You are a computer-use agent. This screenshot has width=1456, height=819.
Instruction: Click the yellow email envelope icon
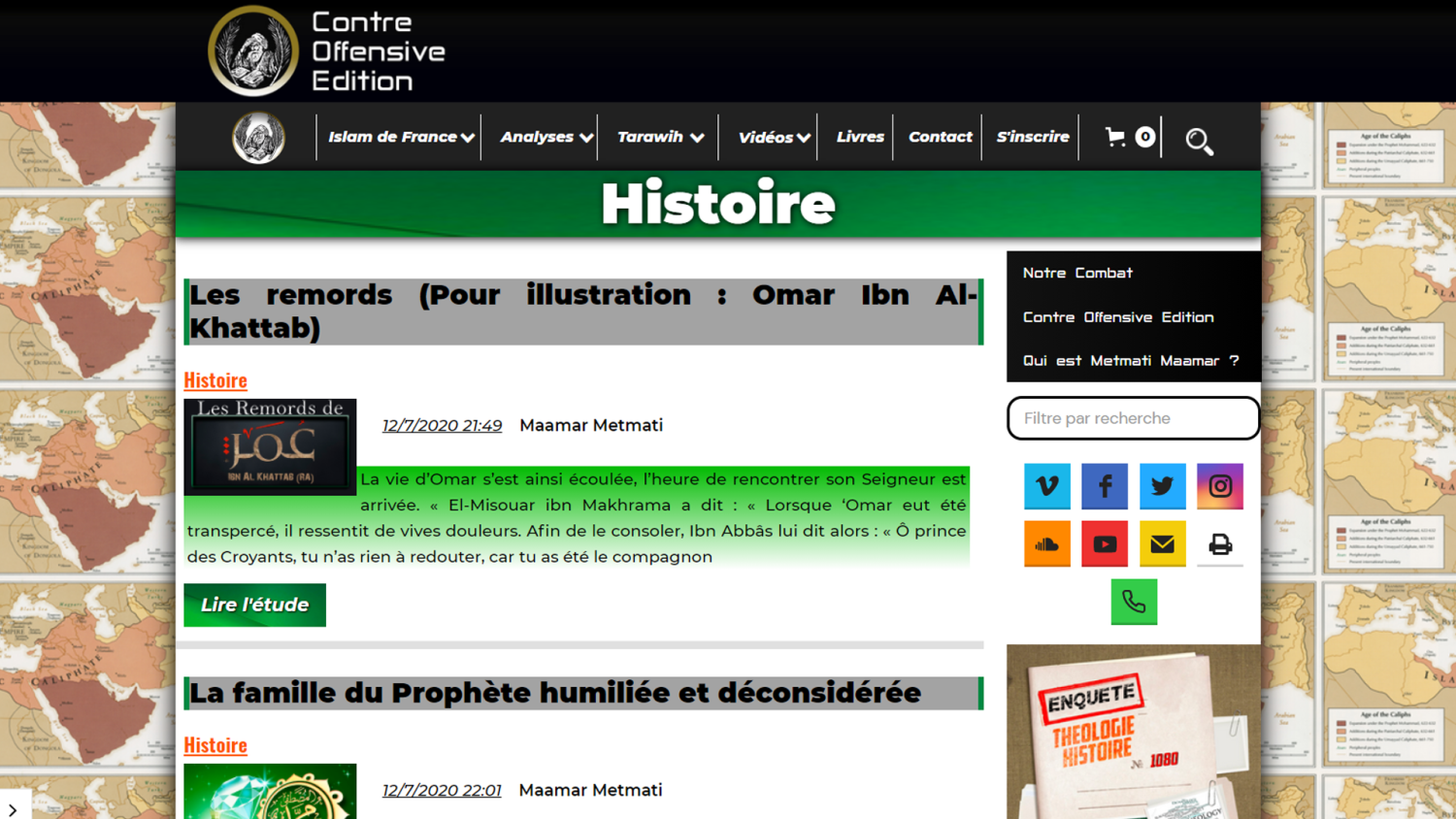[x=1162, y=544]
